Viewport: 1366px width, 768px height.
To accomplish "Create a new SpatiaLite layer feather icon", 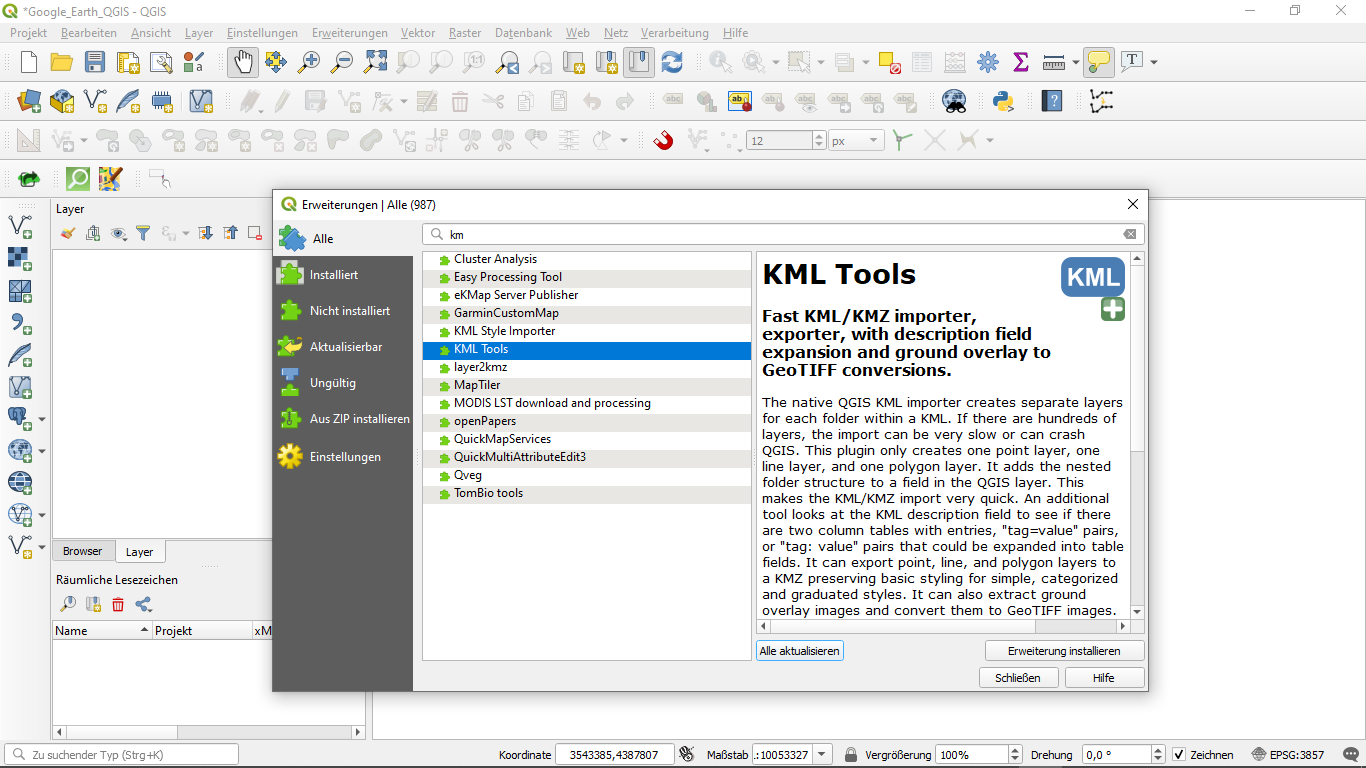I will [x=128, y=101].
